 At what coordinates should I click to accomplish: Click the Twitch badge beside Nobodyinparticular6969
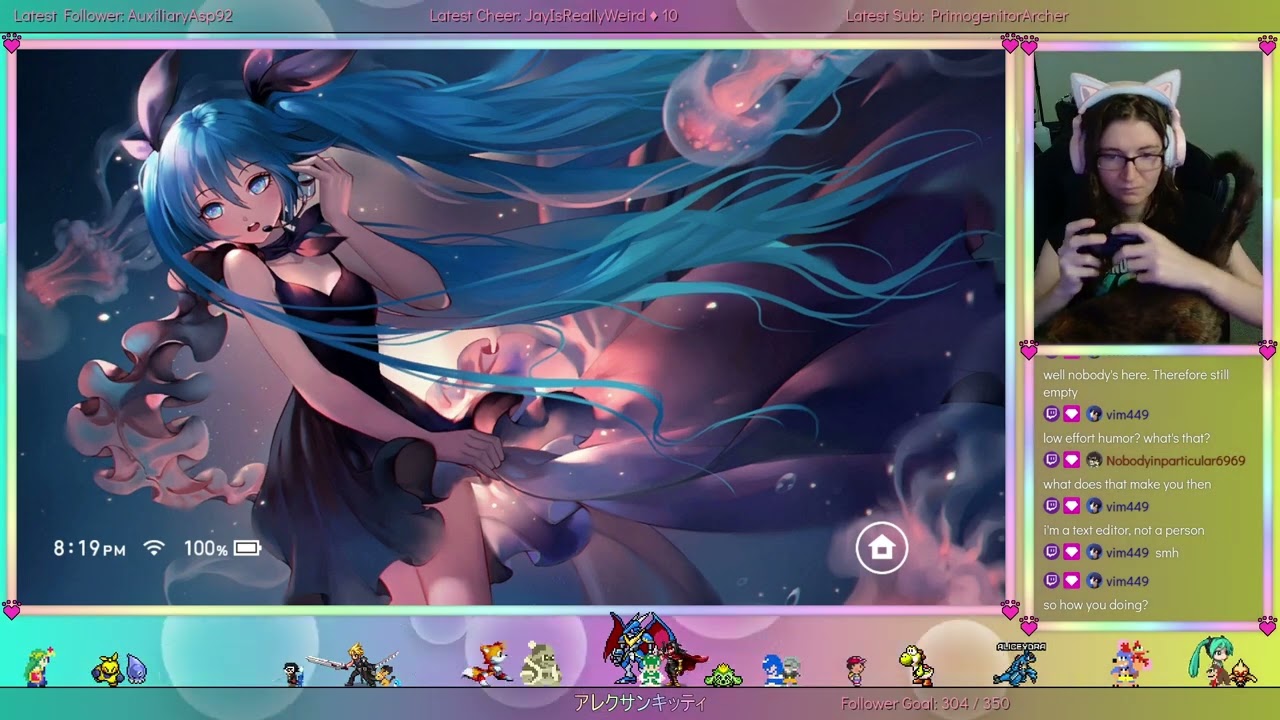point(1051,460)
